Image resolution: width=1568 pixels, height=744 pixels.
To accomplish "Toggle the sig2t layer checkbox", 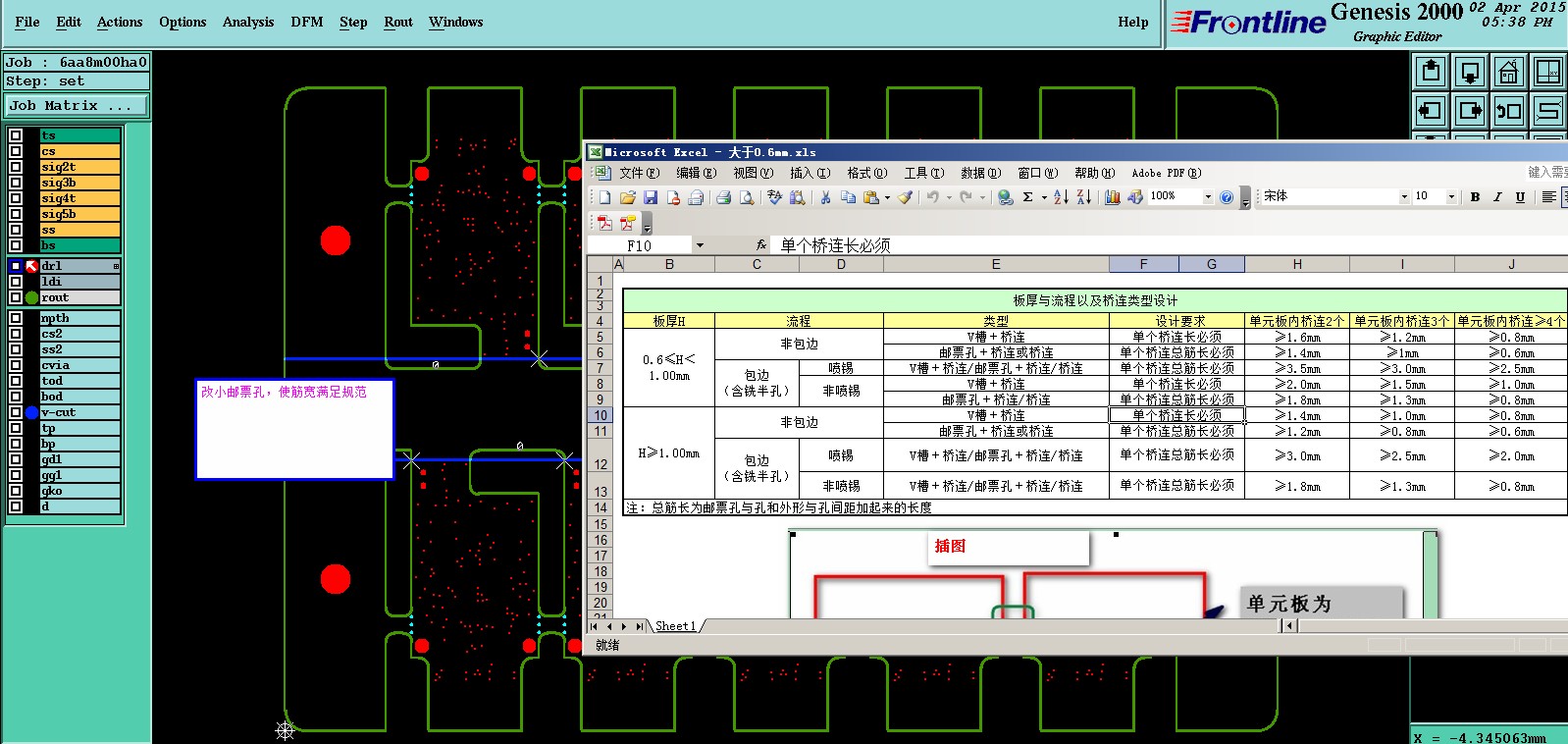I will click(x=16, y=167).
